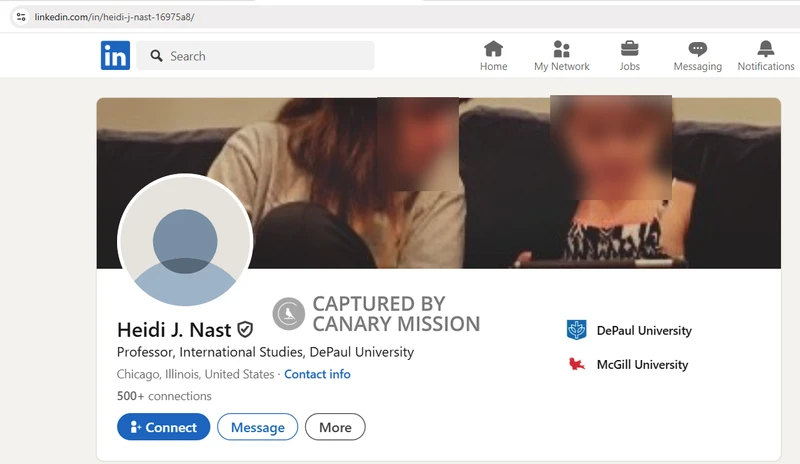800x464 pixels.
Task: Click the search magnifier icon
Action: [156, 56]
